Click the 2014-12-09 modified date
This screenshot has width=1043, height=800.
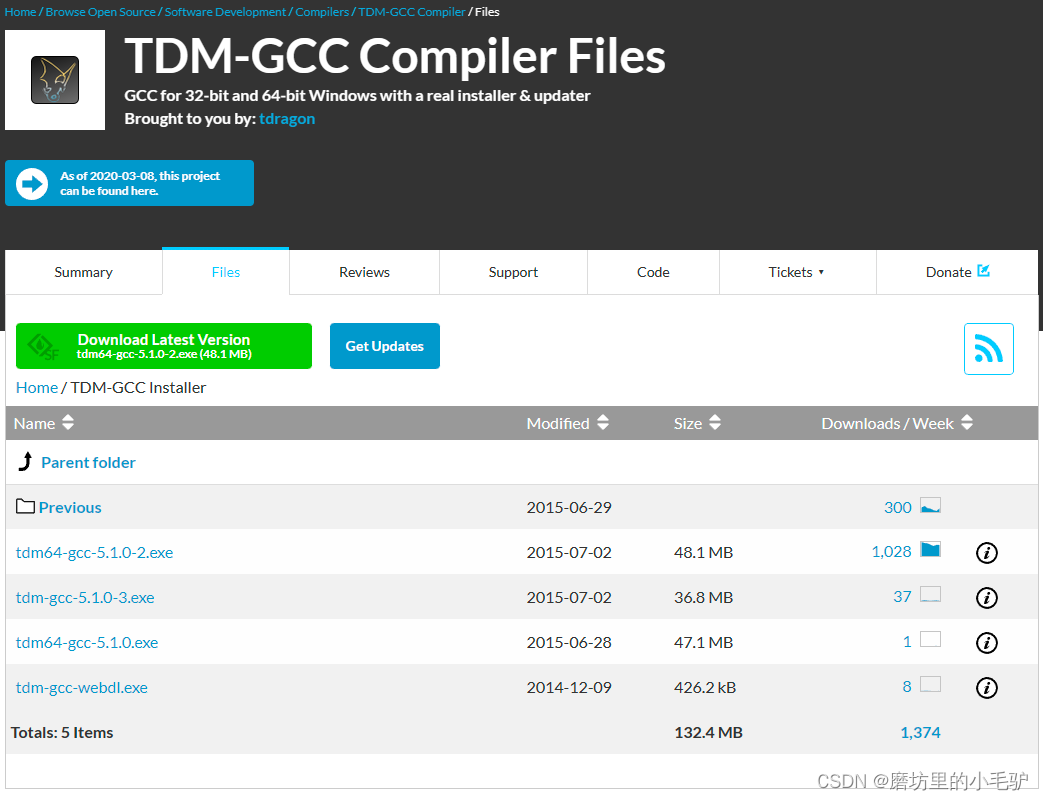point(569,688)
